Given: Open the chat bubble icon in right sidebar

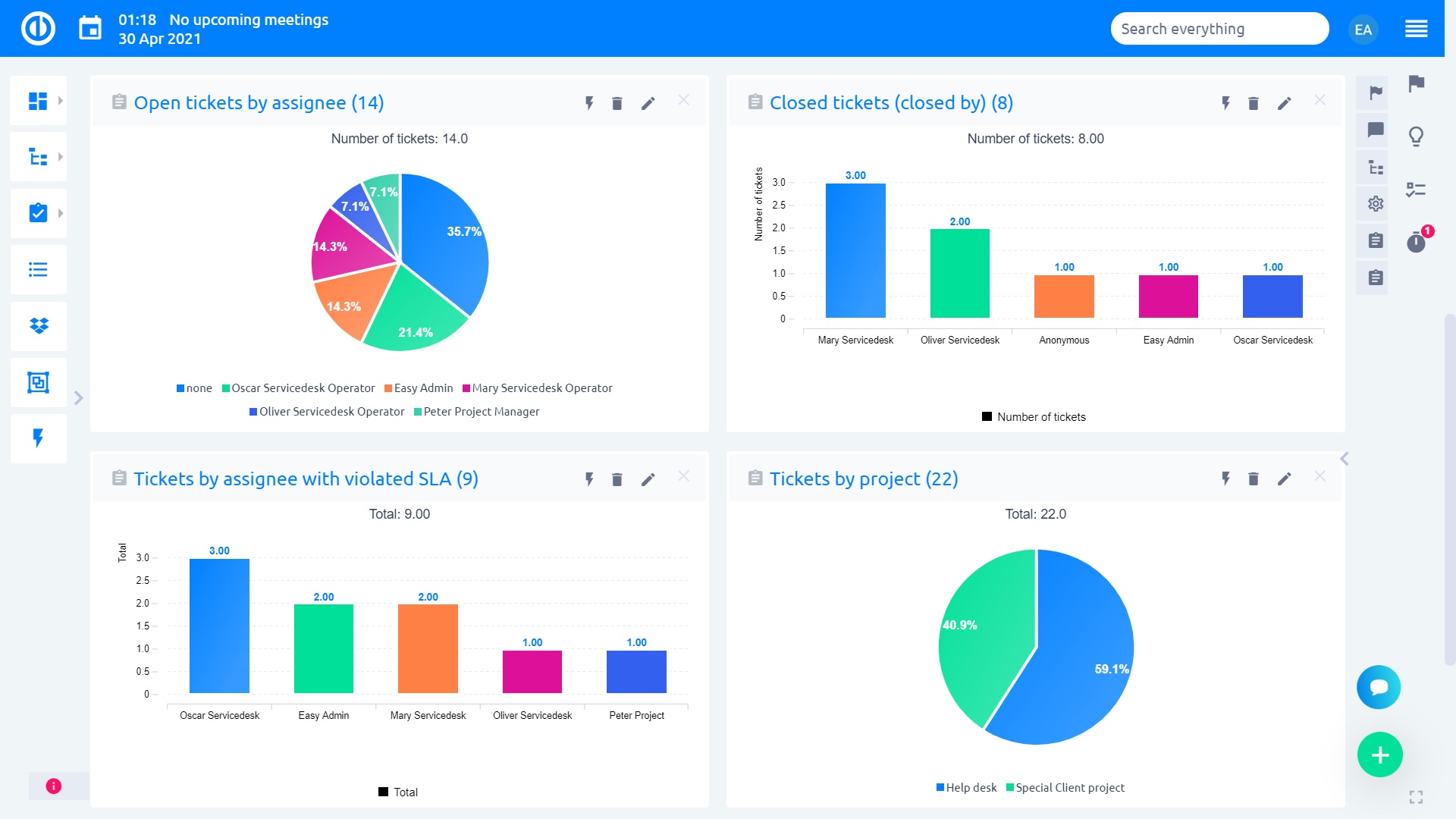Looking at the screenshot, I should 1373,129.
